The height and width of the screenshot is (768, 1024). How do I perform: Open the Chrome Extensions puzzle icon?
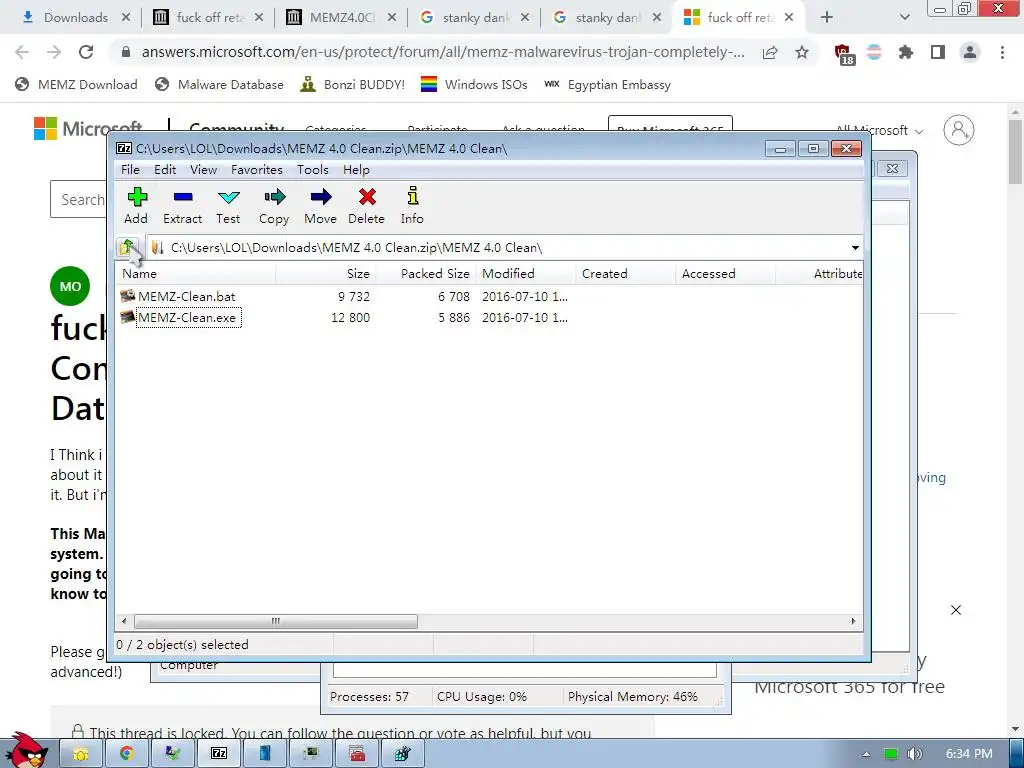tap(905, 52)
